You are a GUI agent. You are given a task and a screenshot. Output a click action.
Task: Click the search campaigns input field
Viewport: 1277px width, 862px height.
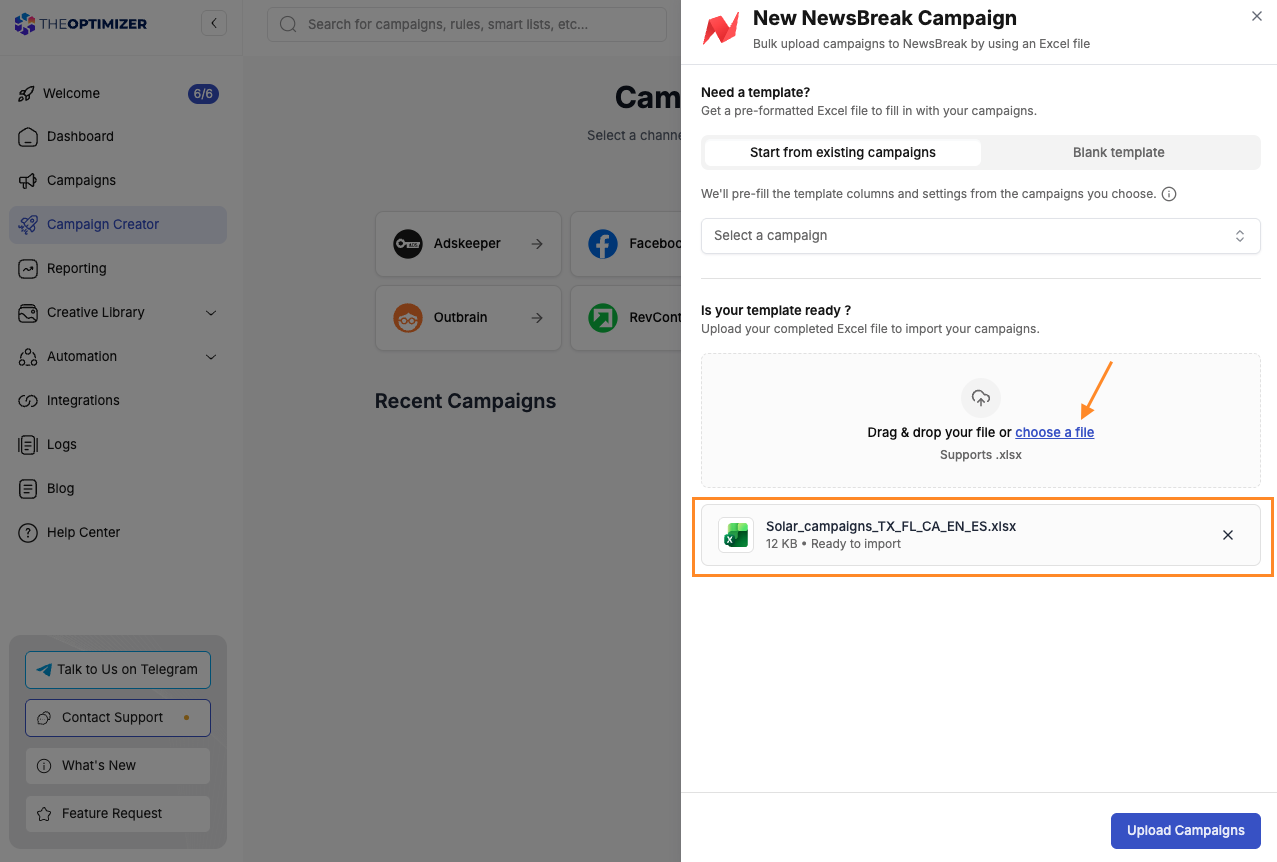pyautogui.click(x=467, y=24)
